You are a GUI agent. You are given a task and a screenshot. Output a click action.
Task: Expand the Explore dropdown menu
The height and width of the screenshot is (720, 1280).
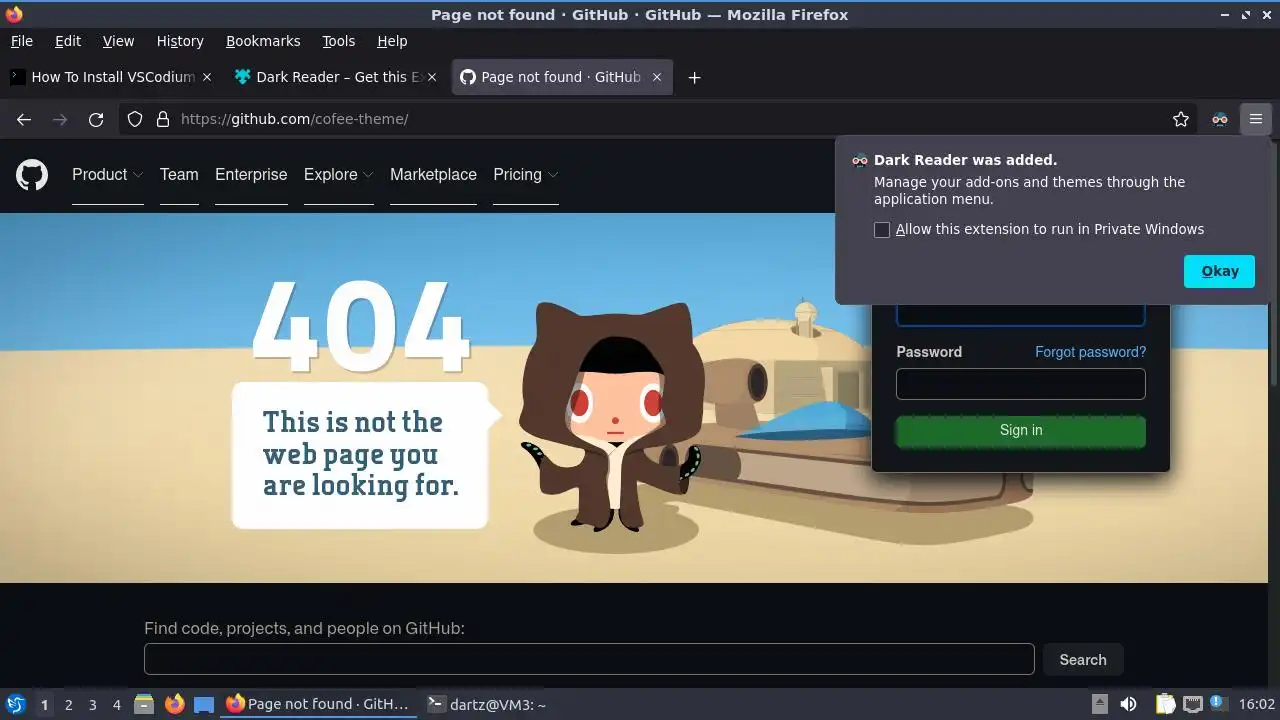click(338, 174)
